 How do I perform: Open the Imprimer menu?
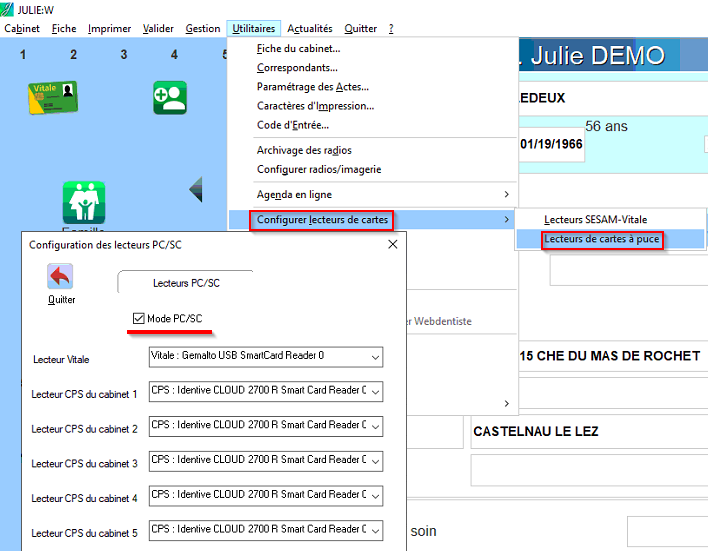pyautogui.click(x=109, y=28)
